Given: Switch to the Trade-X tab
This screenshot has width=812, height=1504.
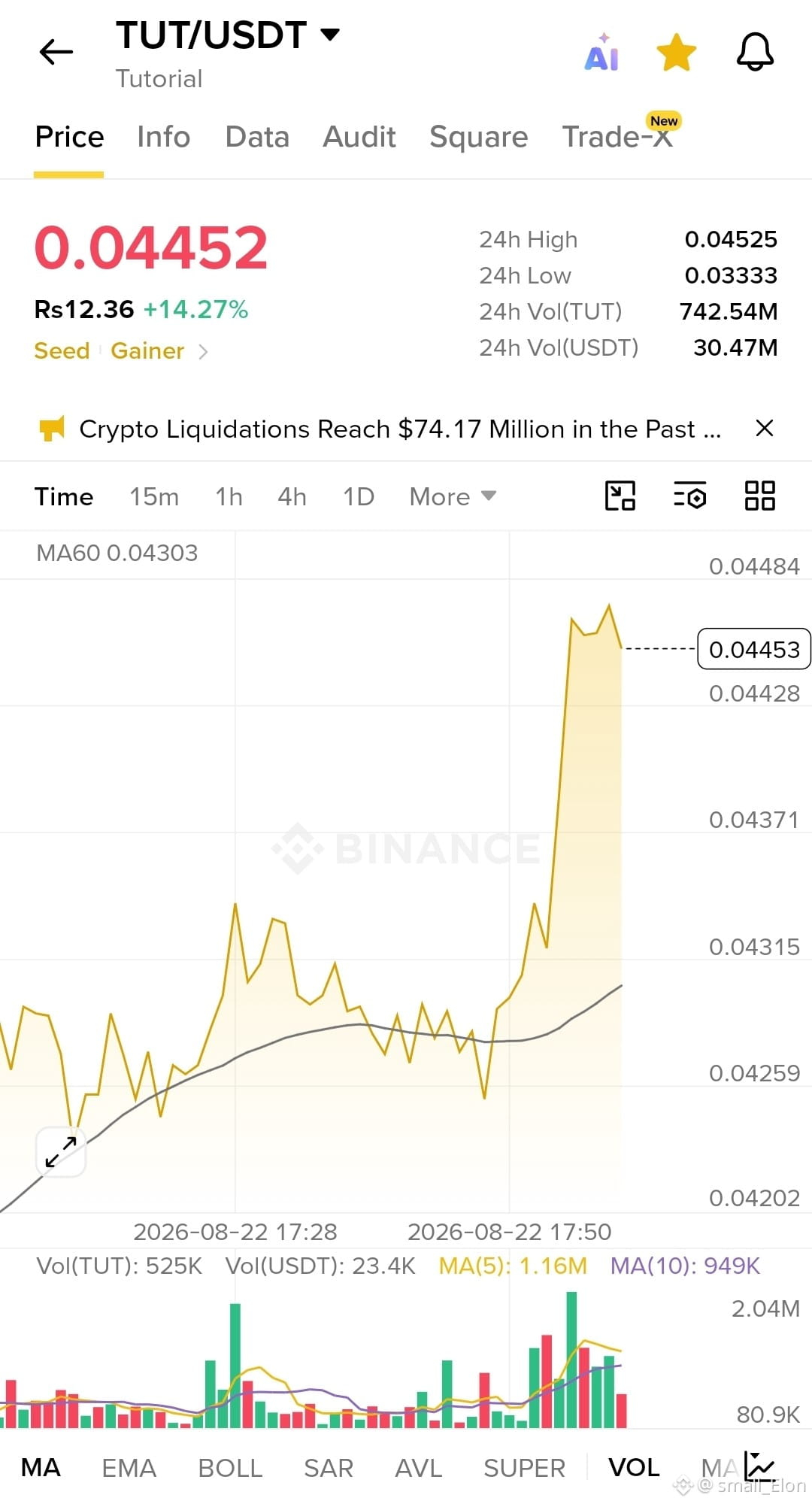Looking at the screenshot, I should point(618,137).
